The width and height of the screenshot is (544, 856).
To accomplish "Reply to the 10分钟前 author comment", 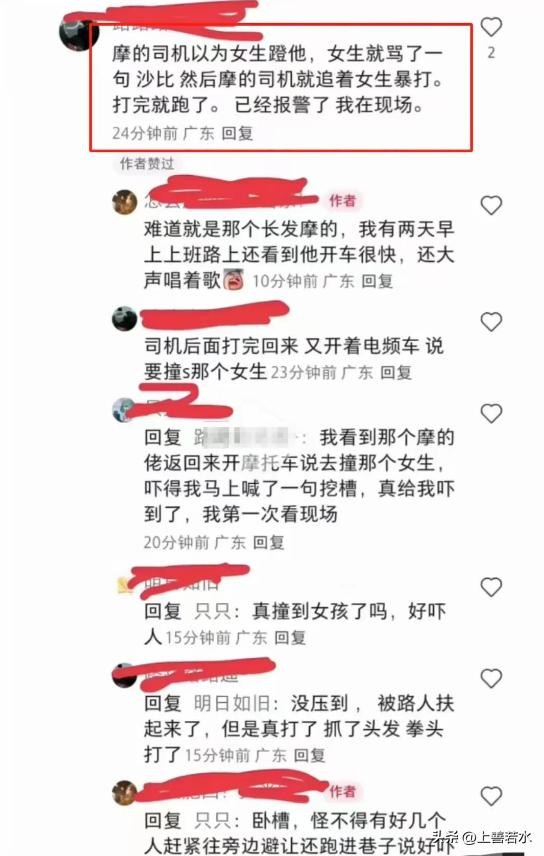I will click(x=377, y=281).
